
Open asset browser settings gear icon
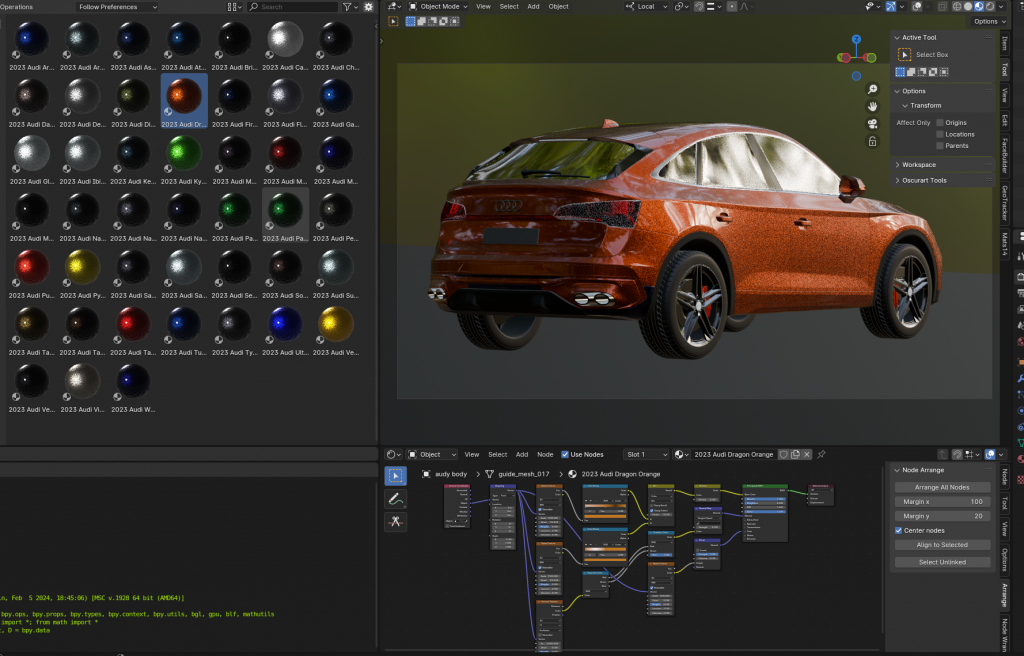368,7
